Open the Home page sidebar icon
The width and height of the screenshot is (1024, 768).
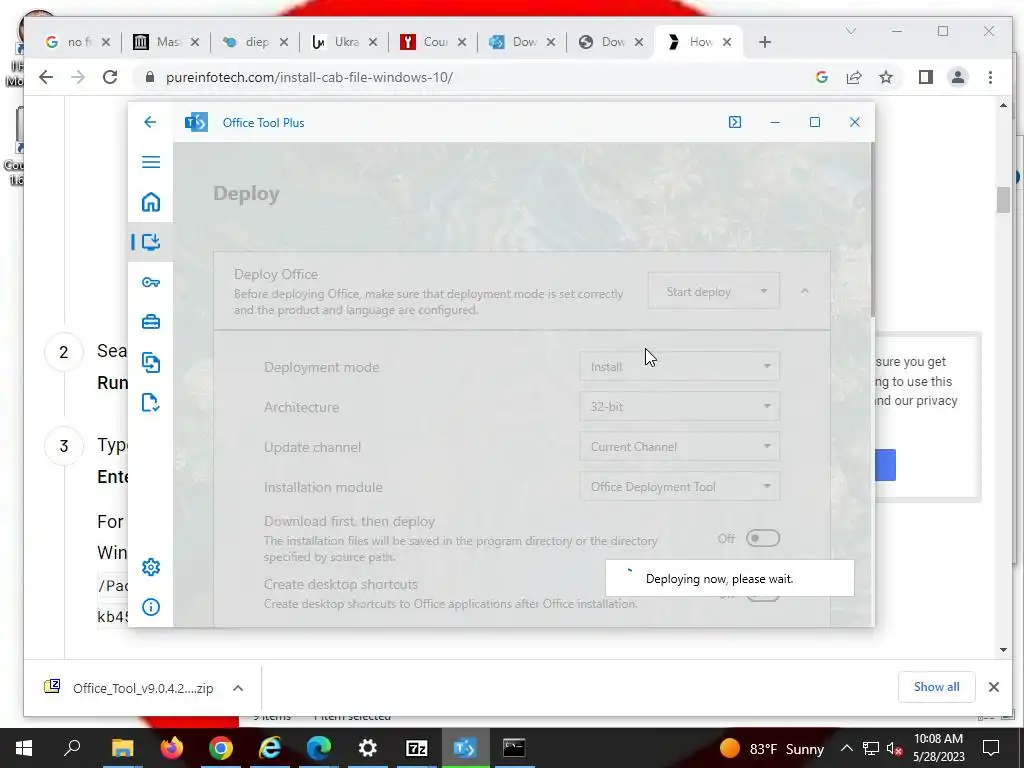tap(151, 202)
